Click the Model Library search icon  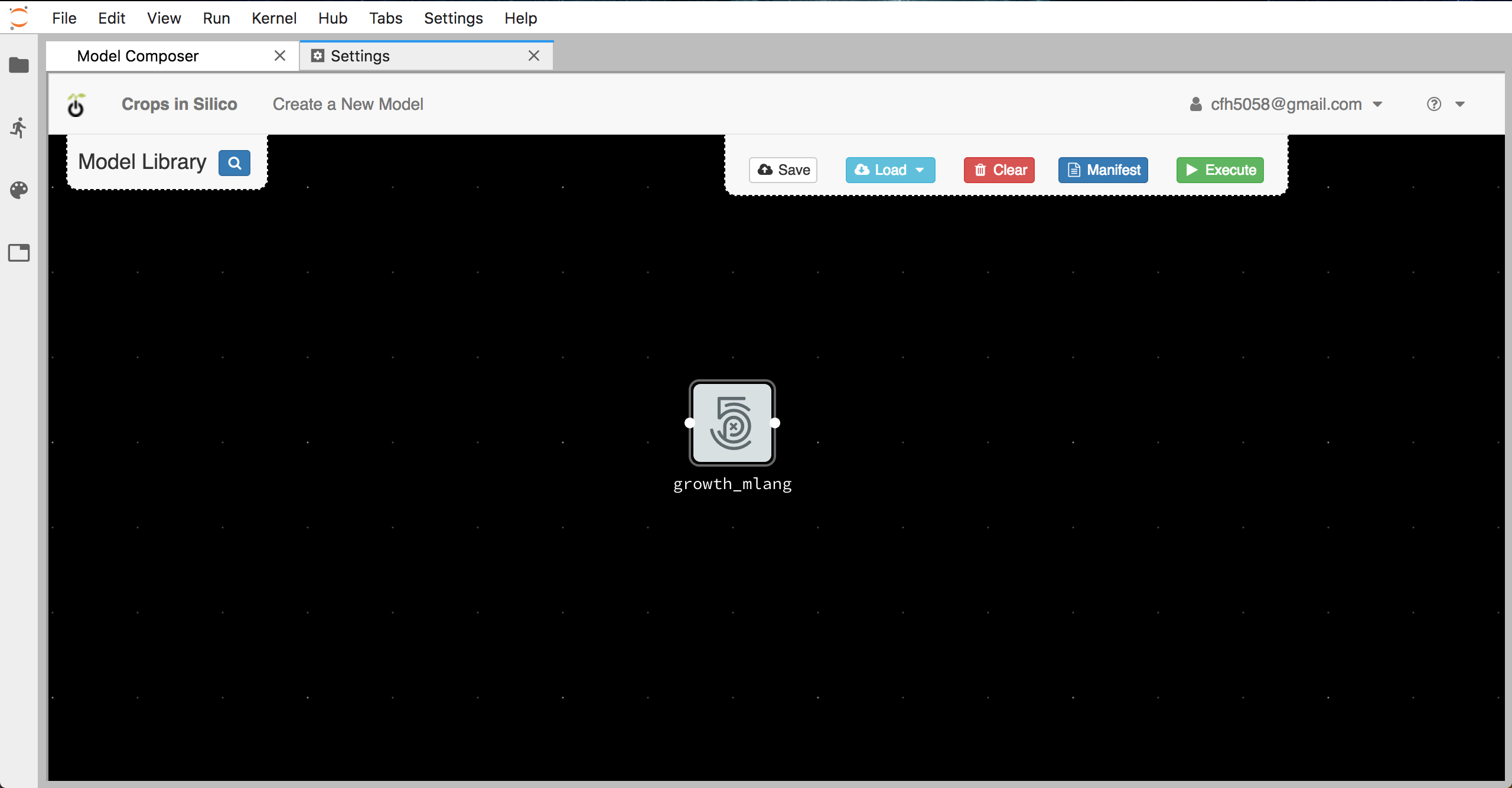[234, 163]
